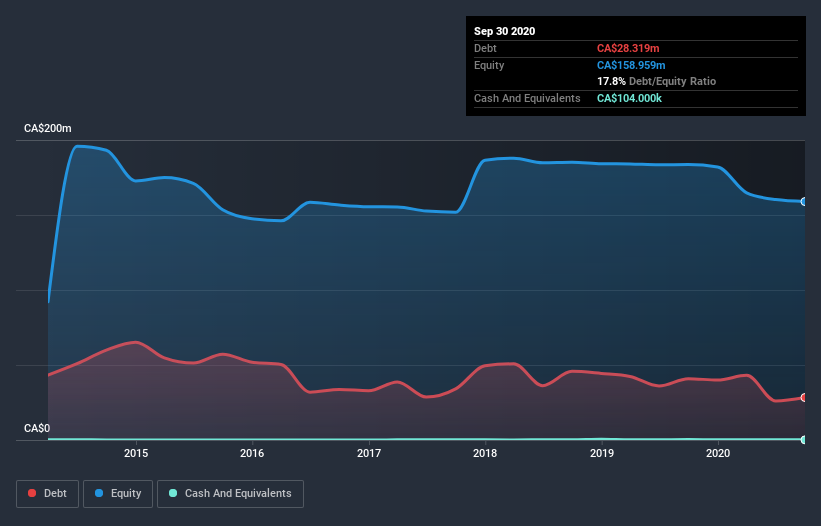Screen dimensions: 821x526
Task: Toggle Cash And Equivalents legend button
Action: (x=230, y=494)
